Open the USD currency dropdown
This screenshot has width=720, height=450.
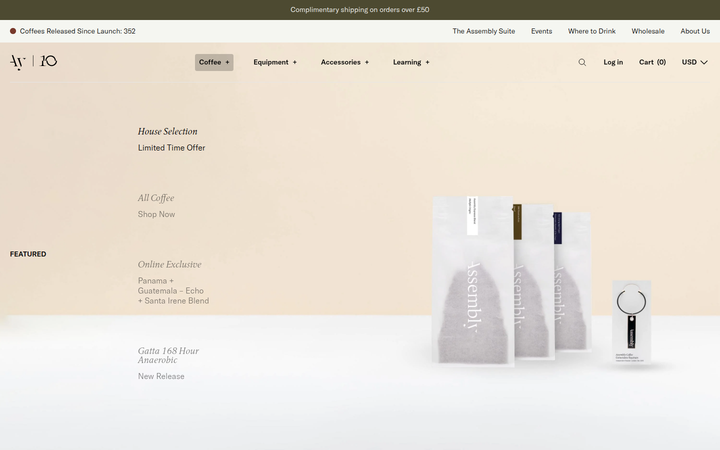coord(694,62)
